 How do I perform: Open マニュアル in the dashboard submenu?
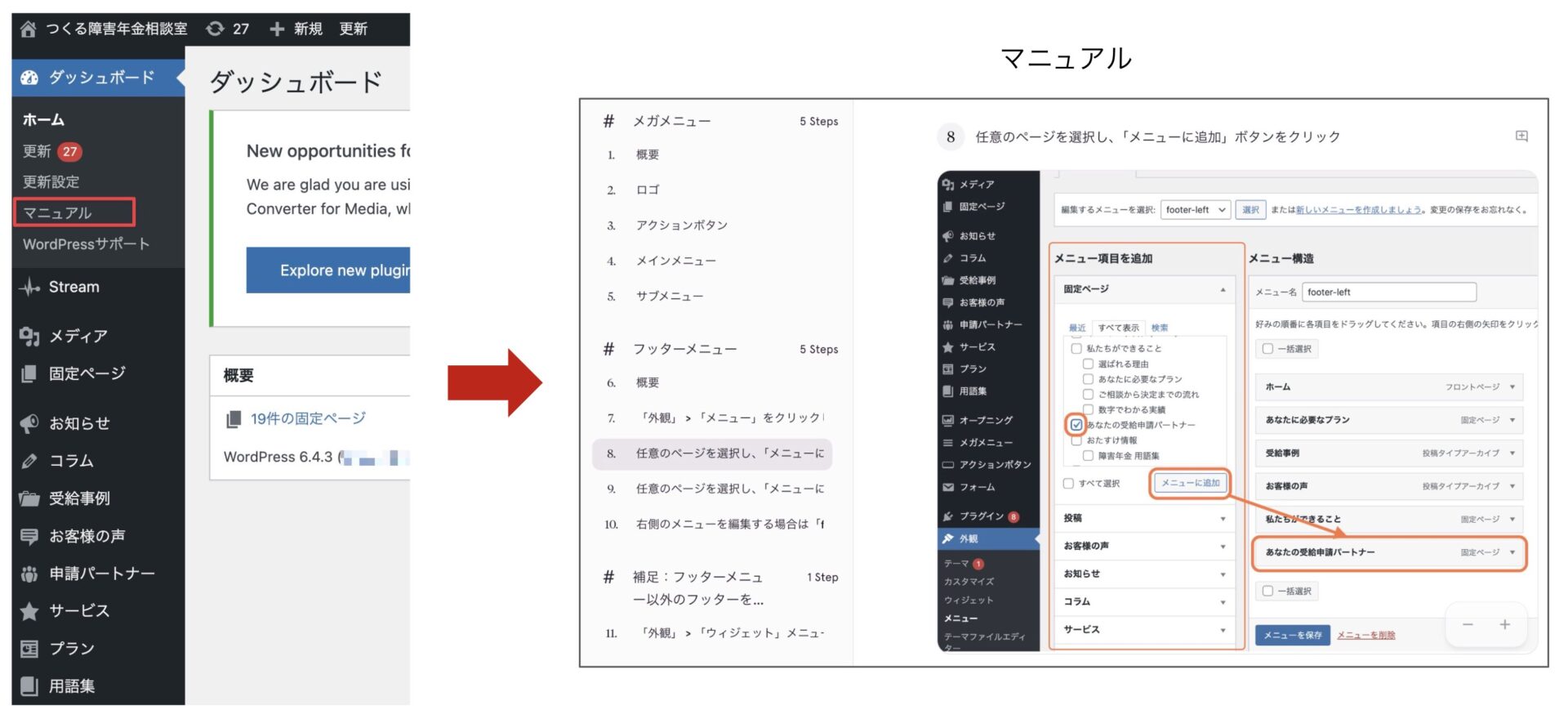pyautogui.click(x=57, y=213)
